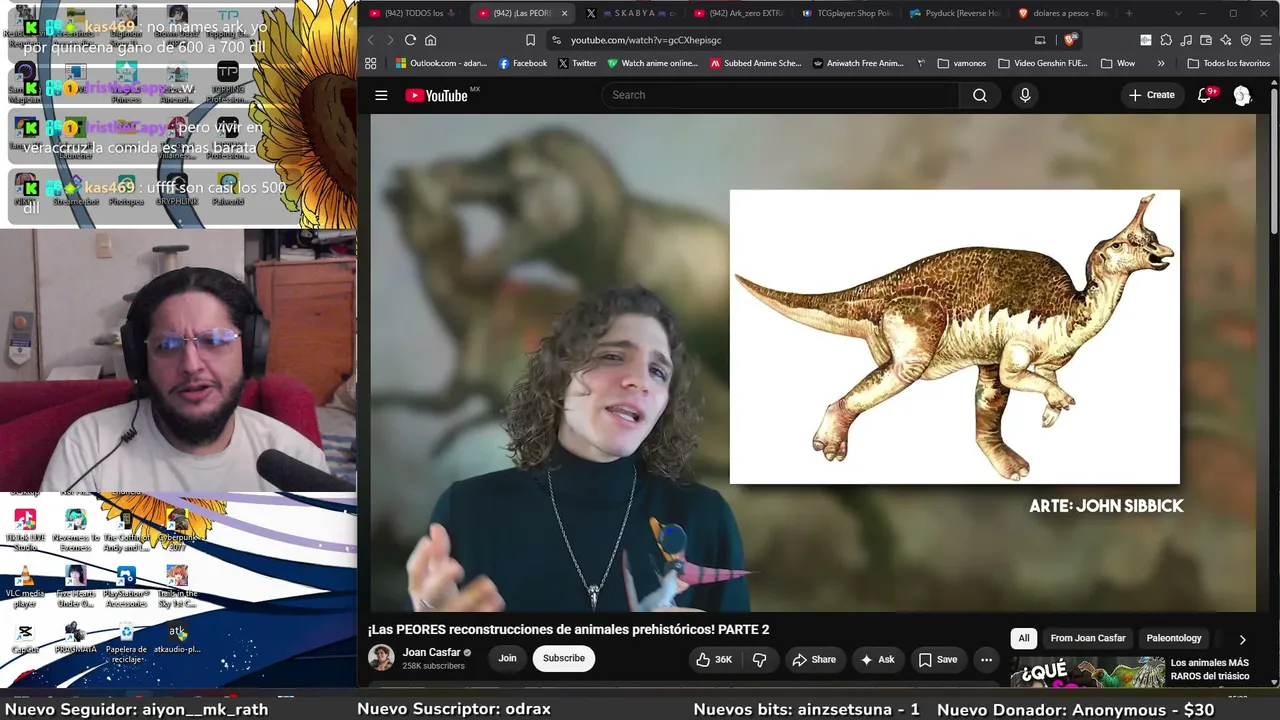Image resolution: width=1280 pixels, height=720 pixels.
Task: Open CapCut desktop shortcut
Action: (x=25, y=638)
